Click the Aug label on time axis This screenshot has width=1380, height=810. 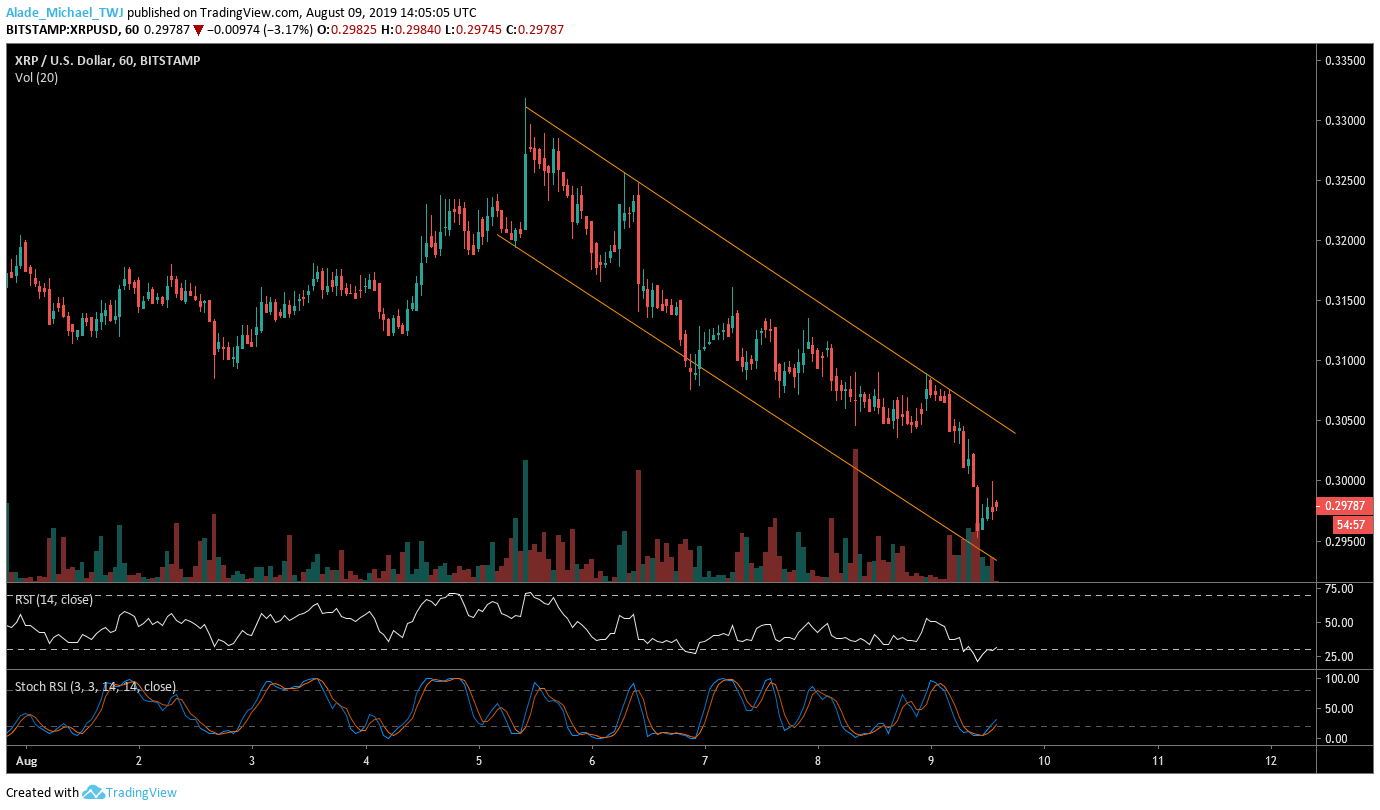tap(25, 760)
